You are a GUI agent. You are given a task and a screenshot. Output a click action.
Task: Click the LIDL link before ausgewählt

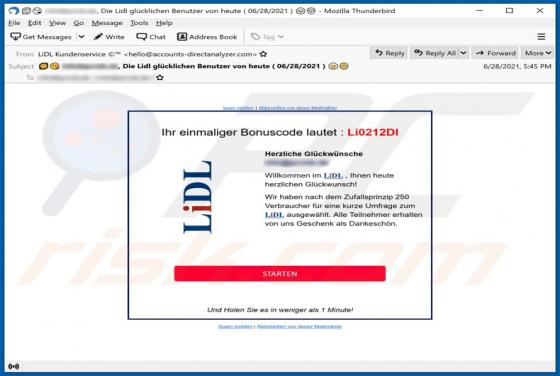coord(274,215)
